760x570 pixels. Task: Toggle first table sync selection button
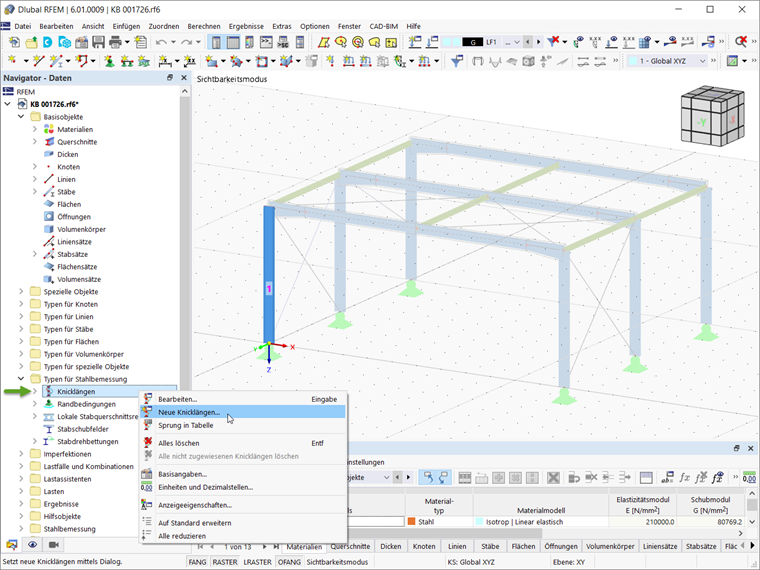[x=428, y=477]
